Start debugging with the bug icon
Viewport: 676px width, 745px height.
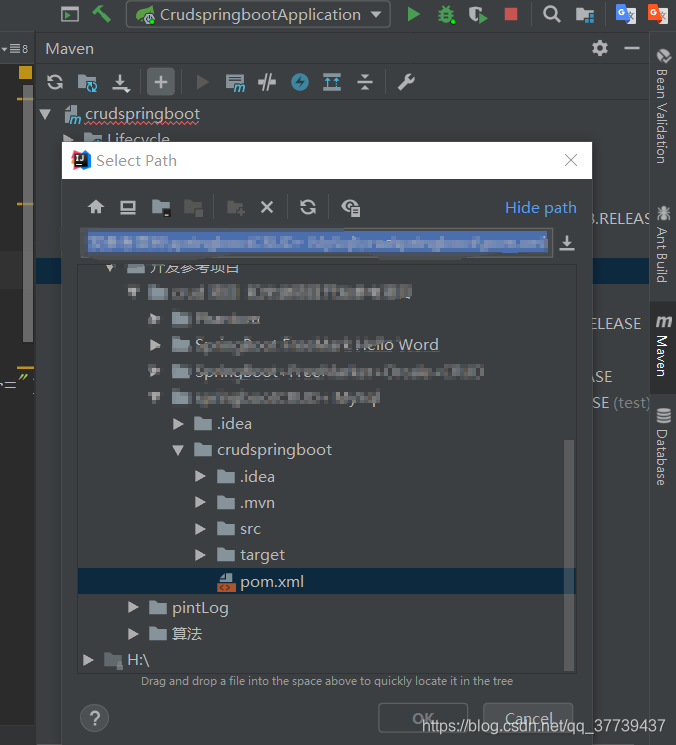[x=446, y=14]
